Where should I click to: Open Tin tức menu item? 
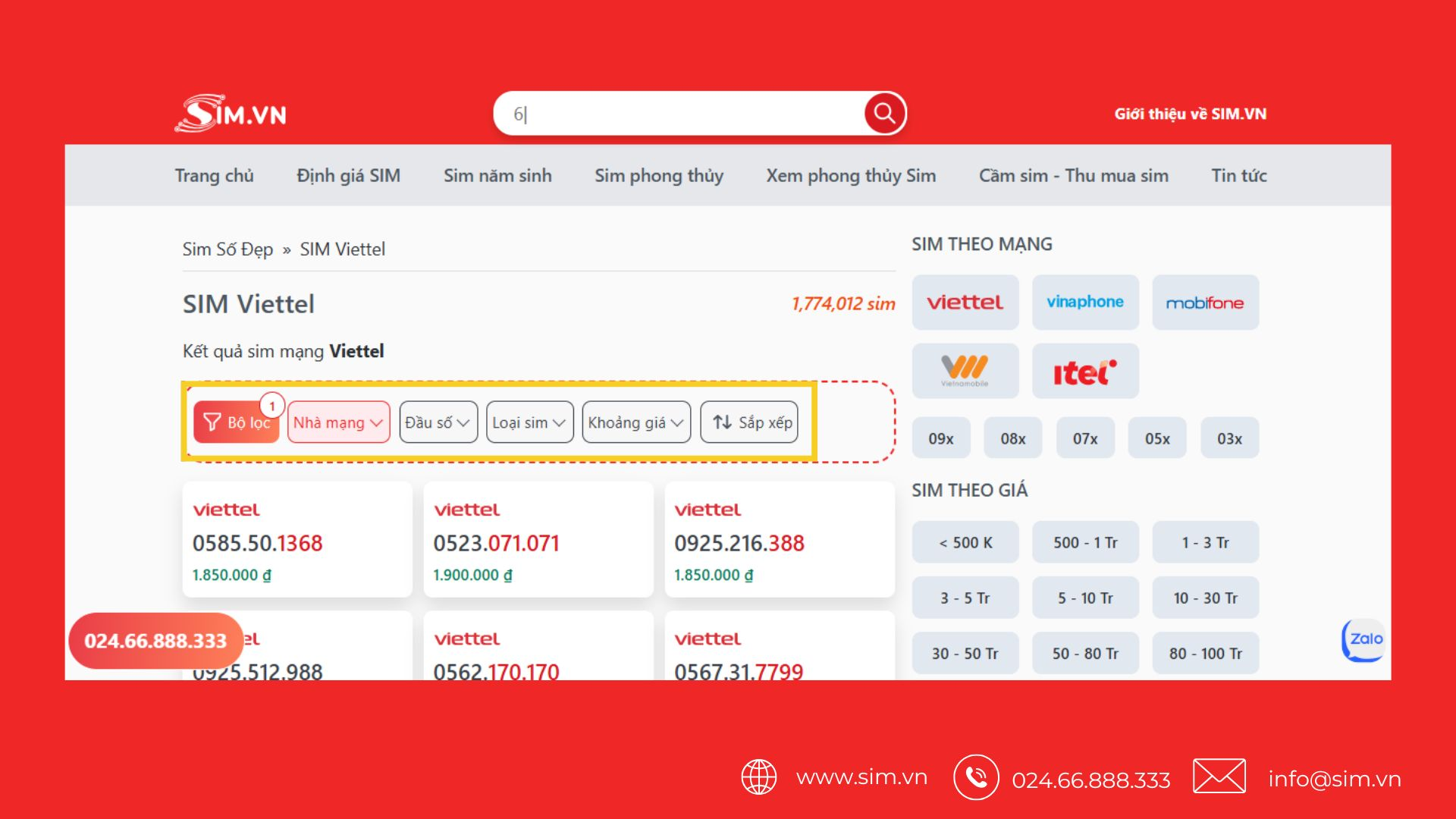click(1239, 176)
